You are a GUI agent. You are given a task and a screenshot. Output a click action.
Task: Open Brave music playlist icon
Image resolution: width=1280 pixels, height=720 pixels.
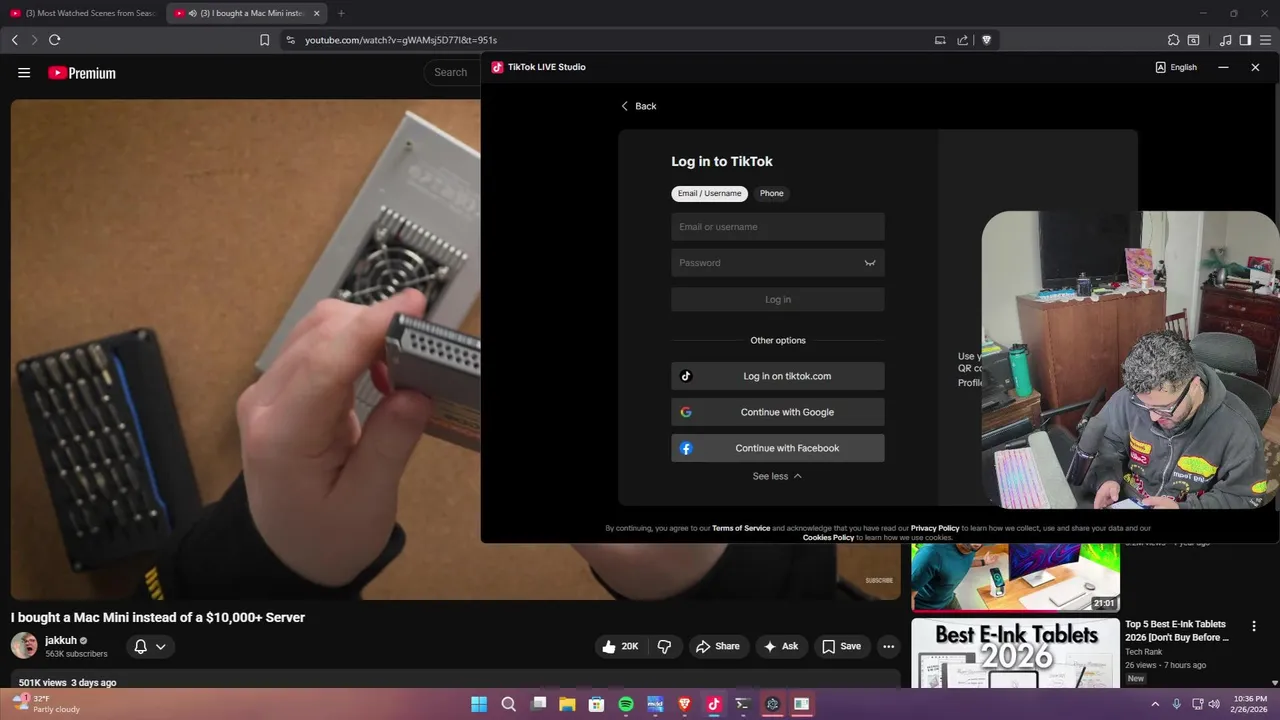(1225, 40)
